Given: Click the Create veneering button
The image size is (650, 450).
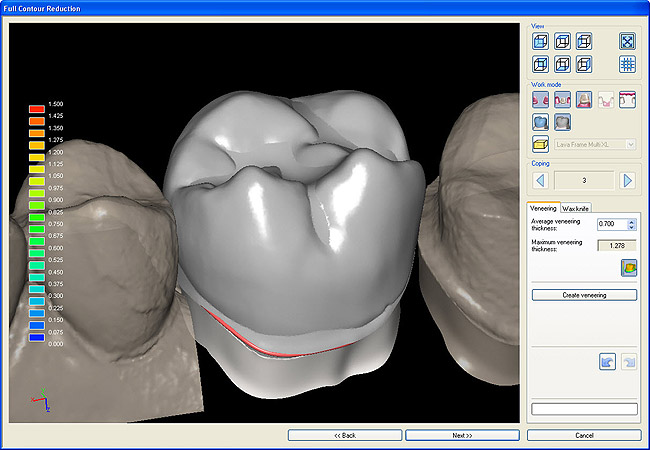Looking at the screenshot, I should (x=584, y=295).
